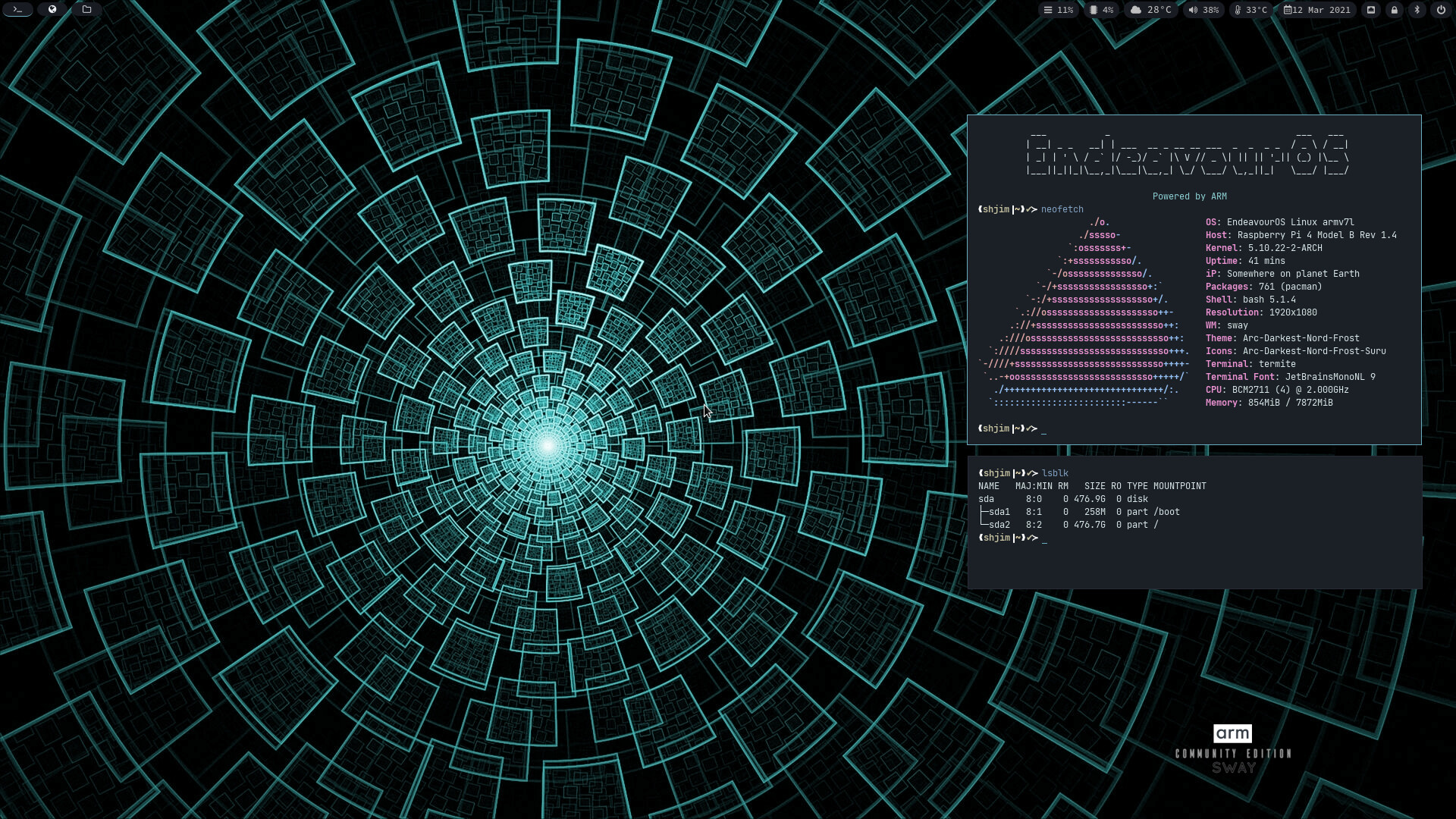Click 'Somewhere on planet Earth' text

(x=1293, y=274)
